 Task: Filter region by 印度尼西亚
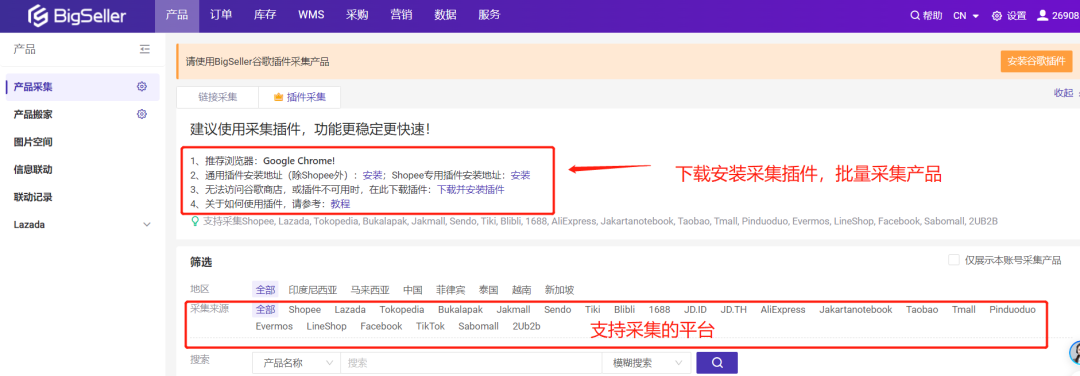pos(313,290)
